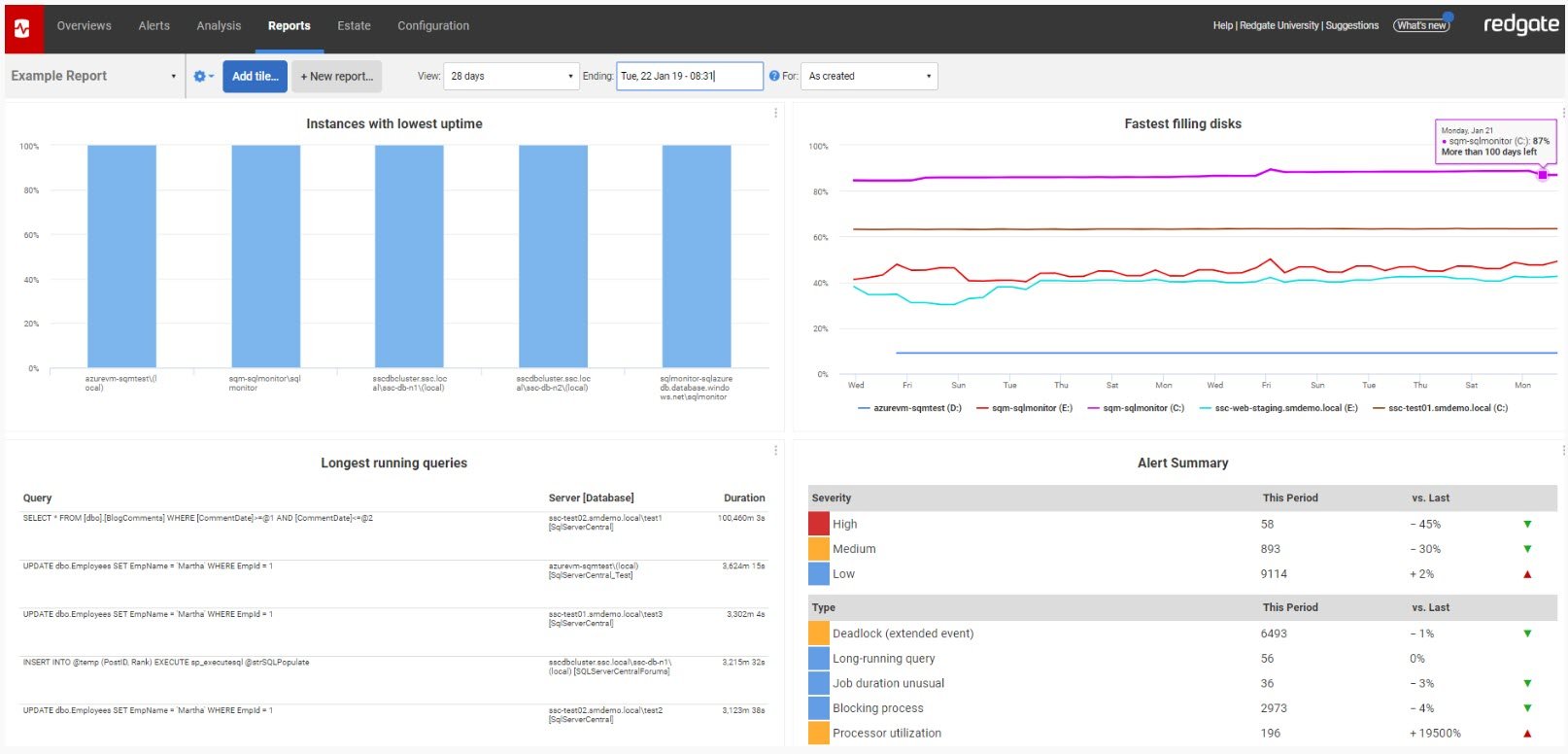The image size is (1568, 754).
Task: Click the sscdbcluster ssc-db-n1 uptime bar
Action: [x=409, y=257]
